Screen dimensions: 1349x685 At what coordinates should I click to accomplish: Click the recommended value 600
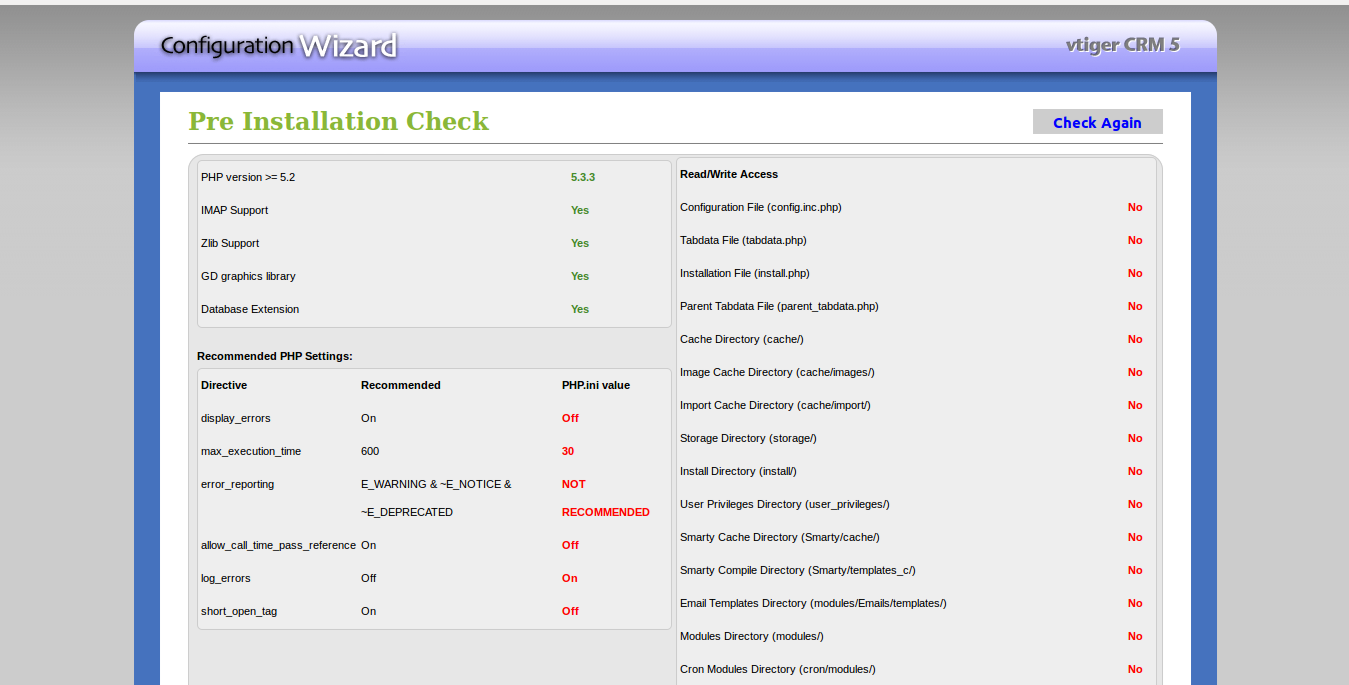[x=370, y=451]
